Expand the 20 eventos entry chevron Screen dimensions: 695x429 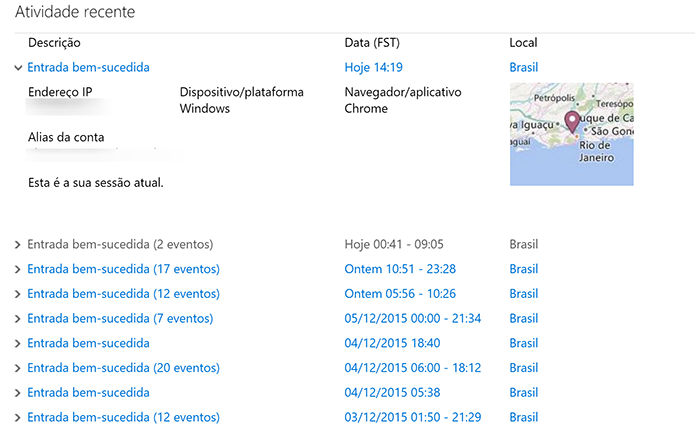click(18, 368)
